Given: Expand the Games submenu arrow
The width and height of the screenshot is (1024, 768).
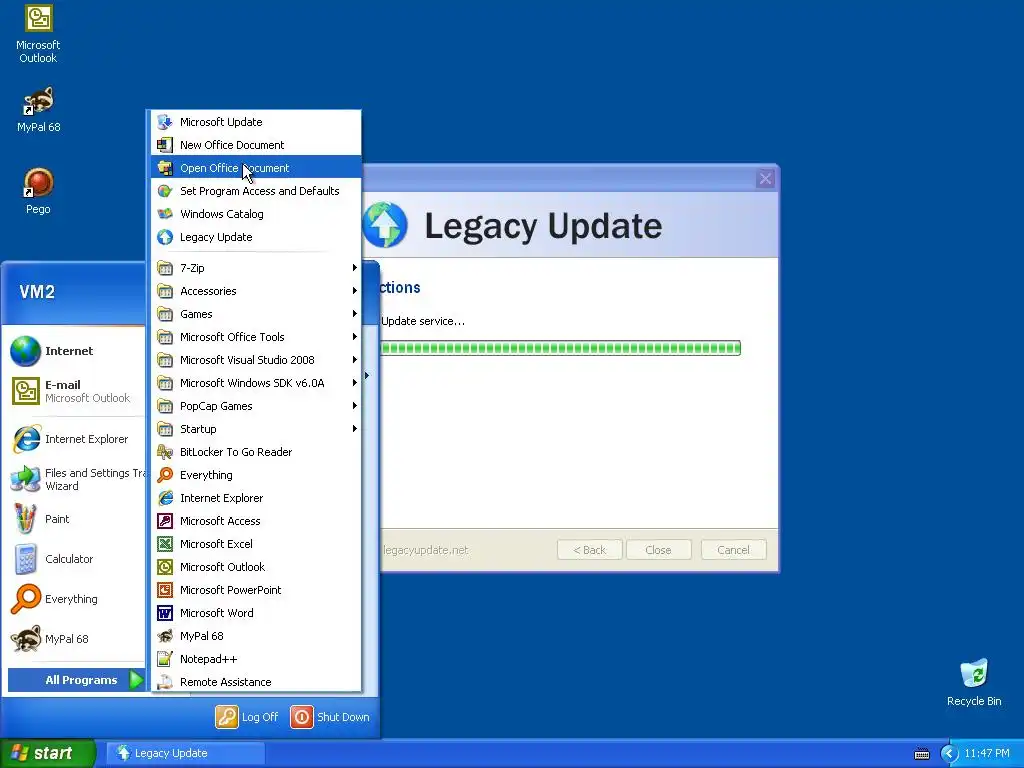Looking at the screenshot, I should pos(355,313).
